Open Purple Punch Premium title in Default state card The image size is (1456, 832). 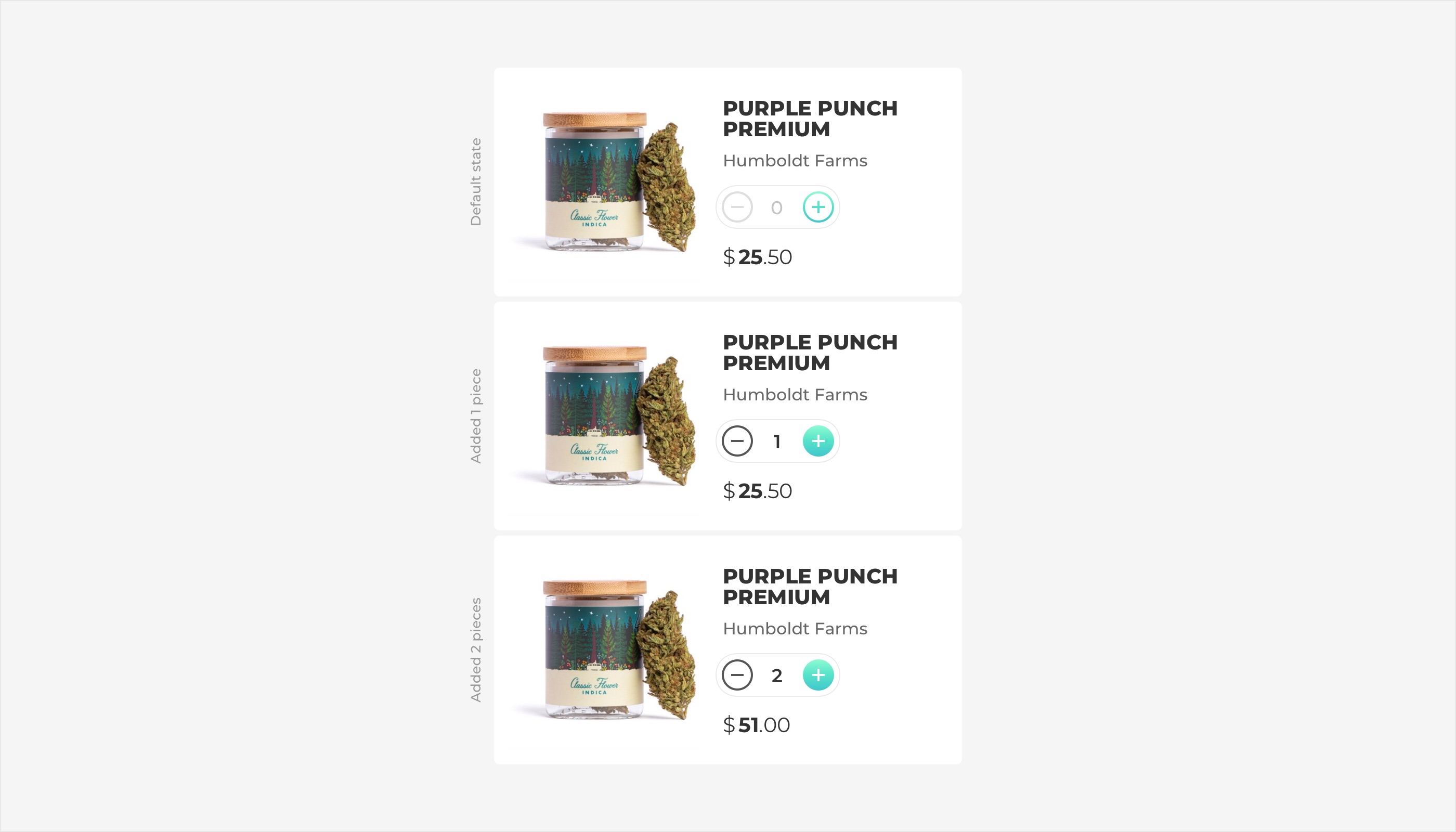[810, 118]
